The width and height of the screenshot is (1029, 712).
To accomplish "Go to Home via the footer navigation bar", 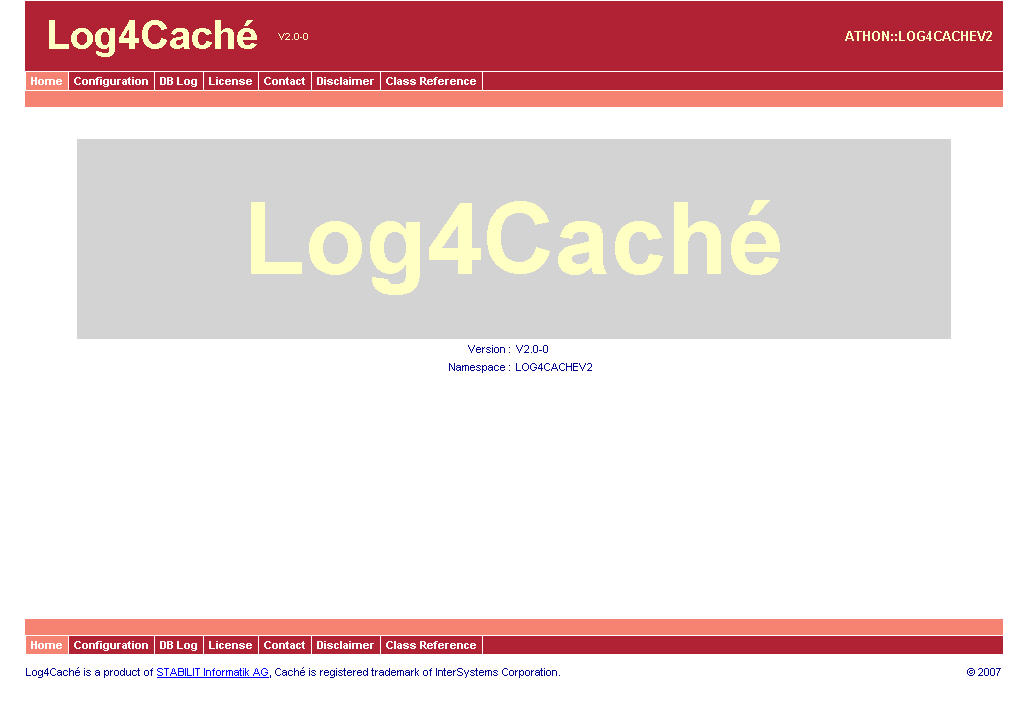I will (46, 645).
